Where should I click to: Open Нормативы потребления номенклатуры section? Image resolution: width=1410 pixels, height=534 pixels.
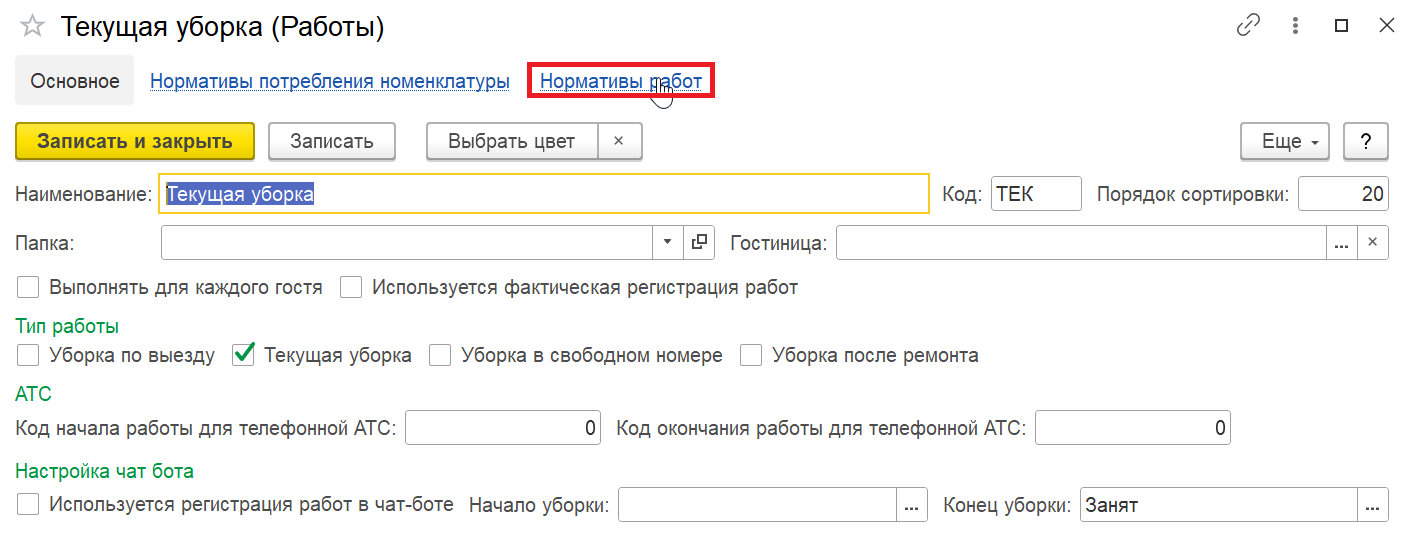tap(330, 81)
